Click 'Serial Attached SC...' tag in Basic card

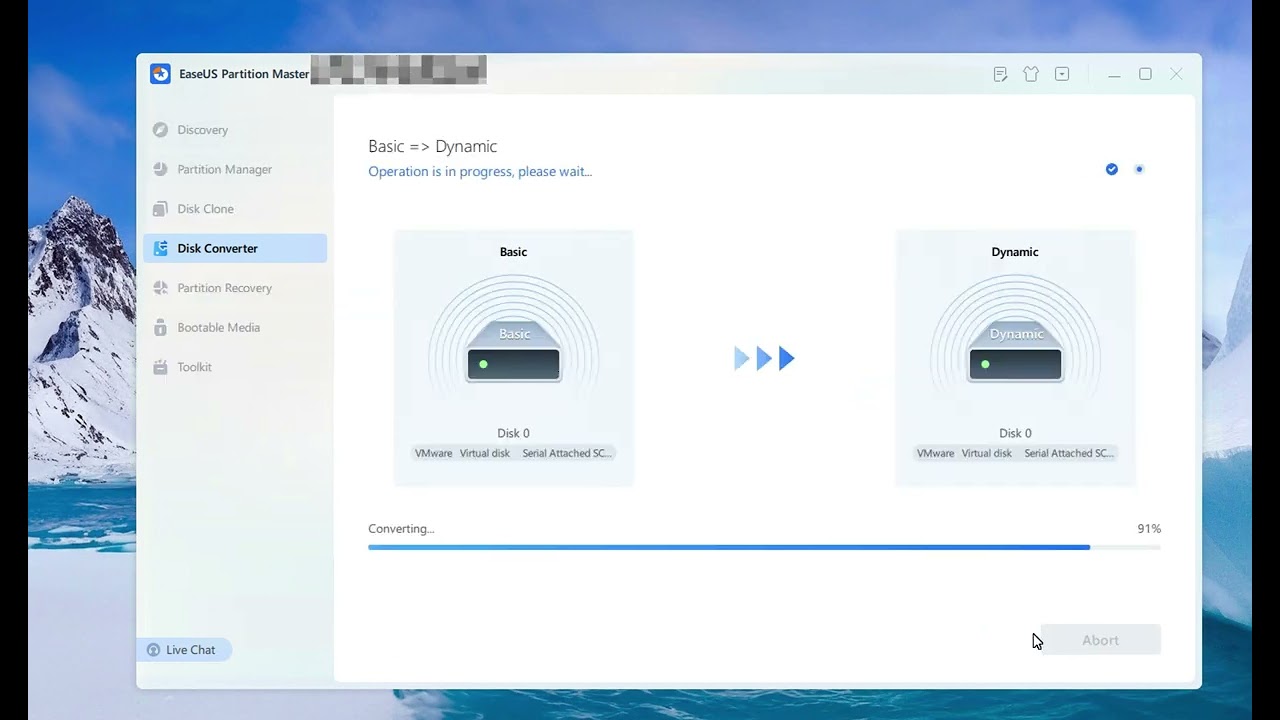567,453
